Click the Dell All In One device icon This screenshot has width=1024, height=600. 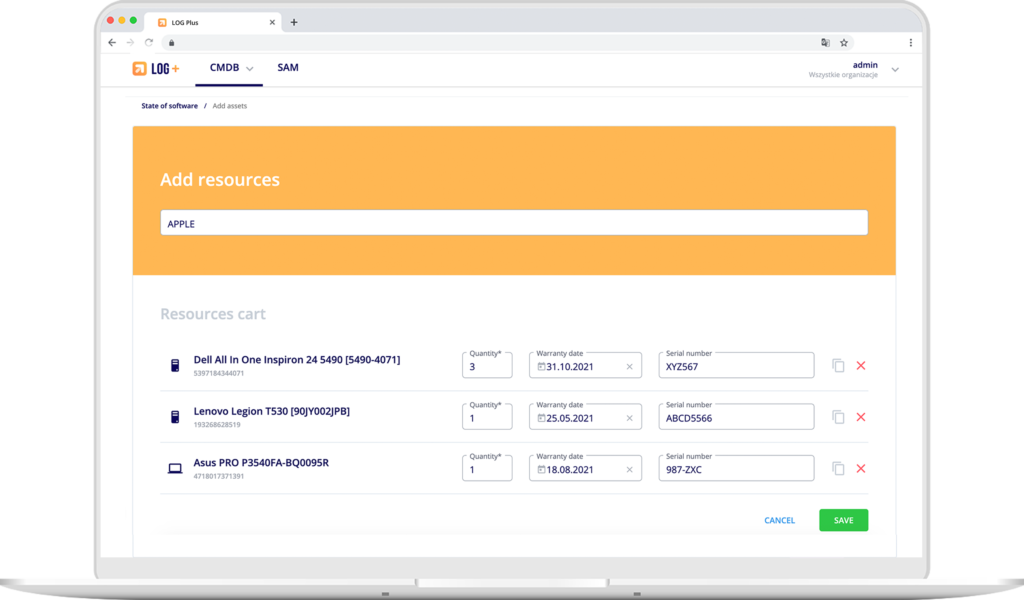(x=175, y=366)
